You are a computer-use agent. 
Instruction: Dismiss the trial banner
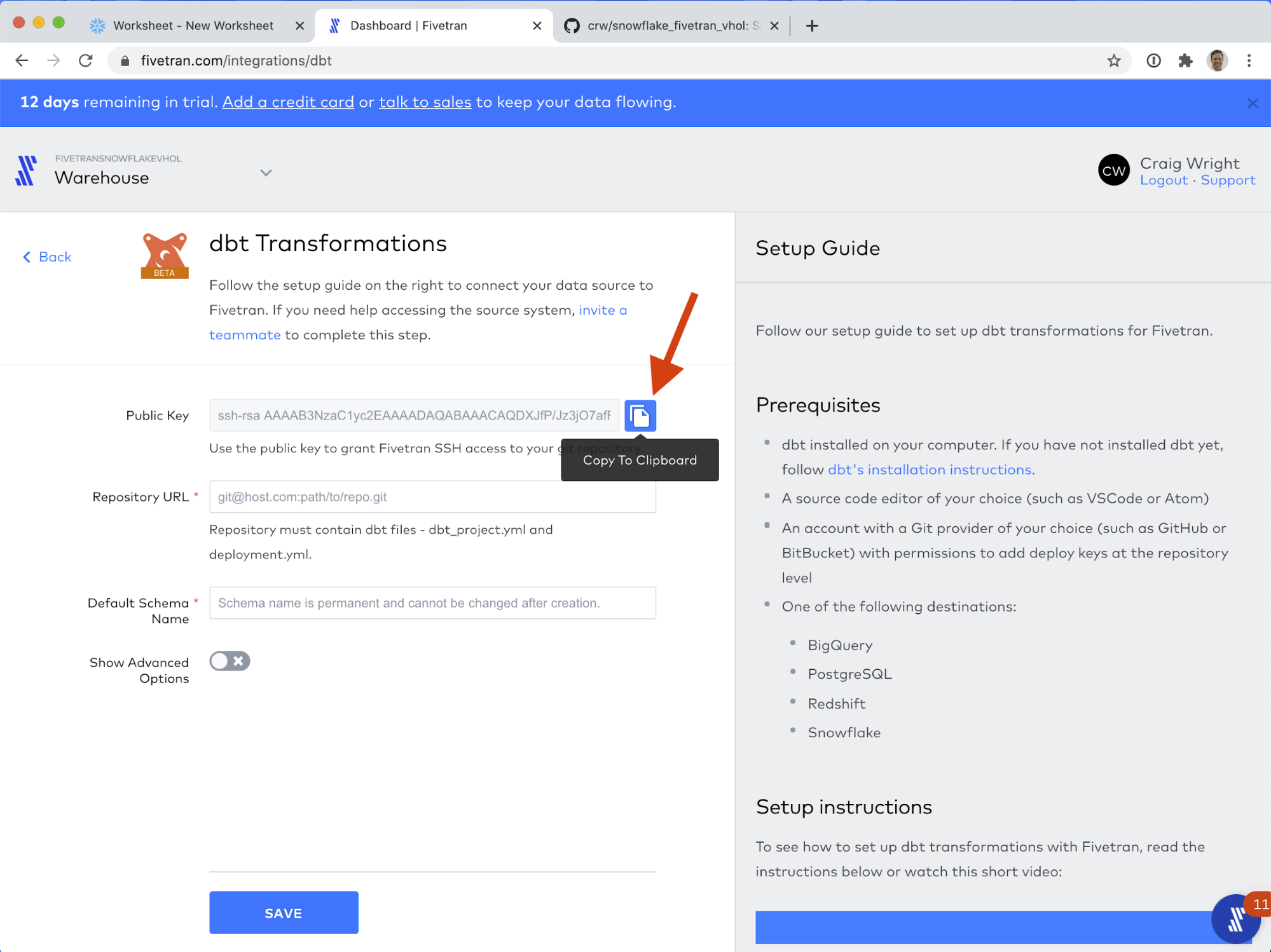1252,103
